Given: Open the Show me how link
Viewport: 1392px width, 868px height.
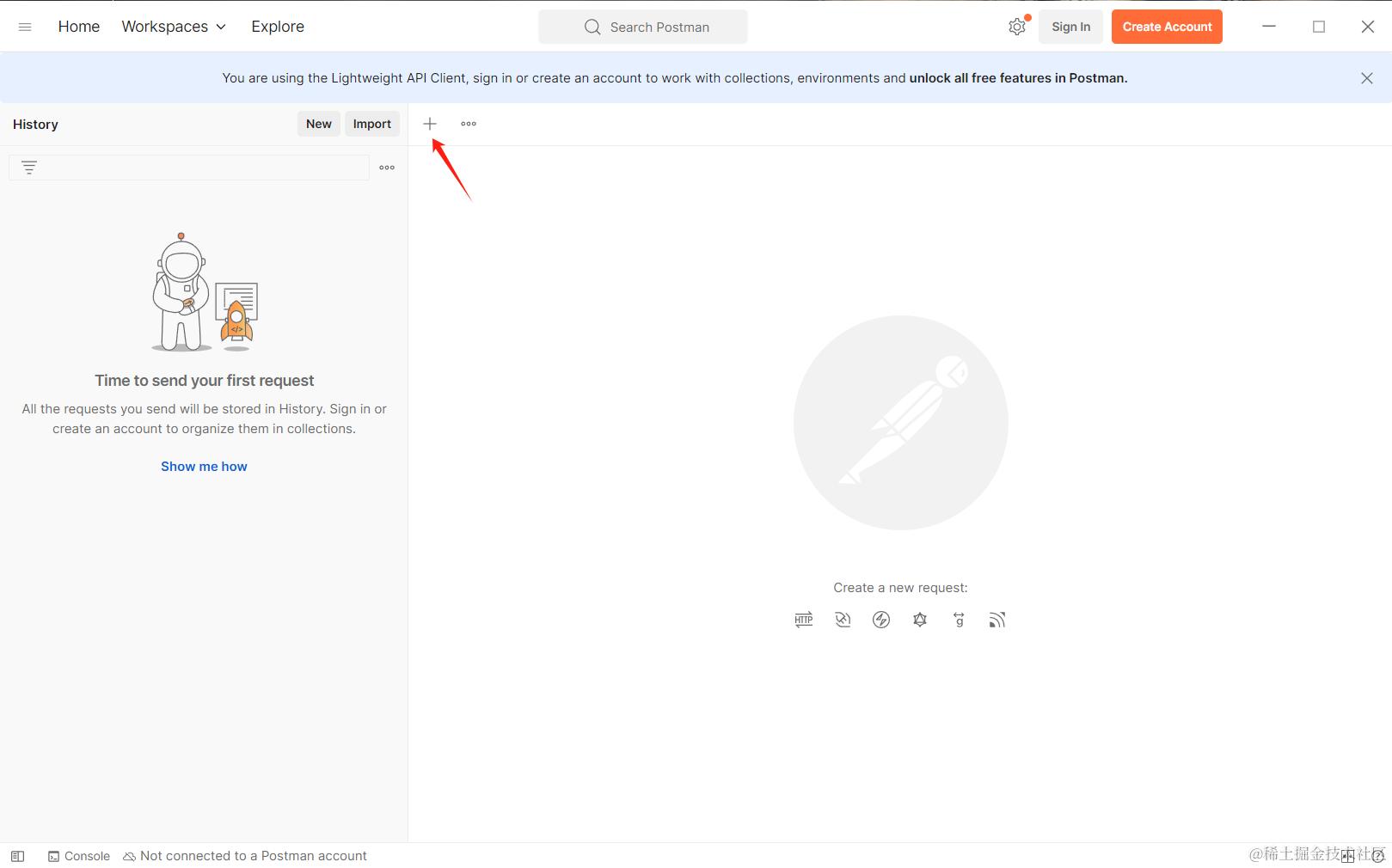Looking at the screenshot, I should 204,467.
